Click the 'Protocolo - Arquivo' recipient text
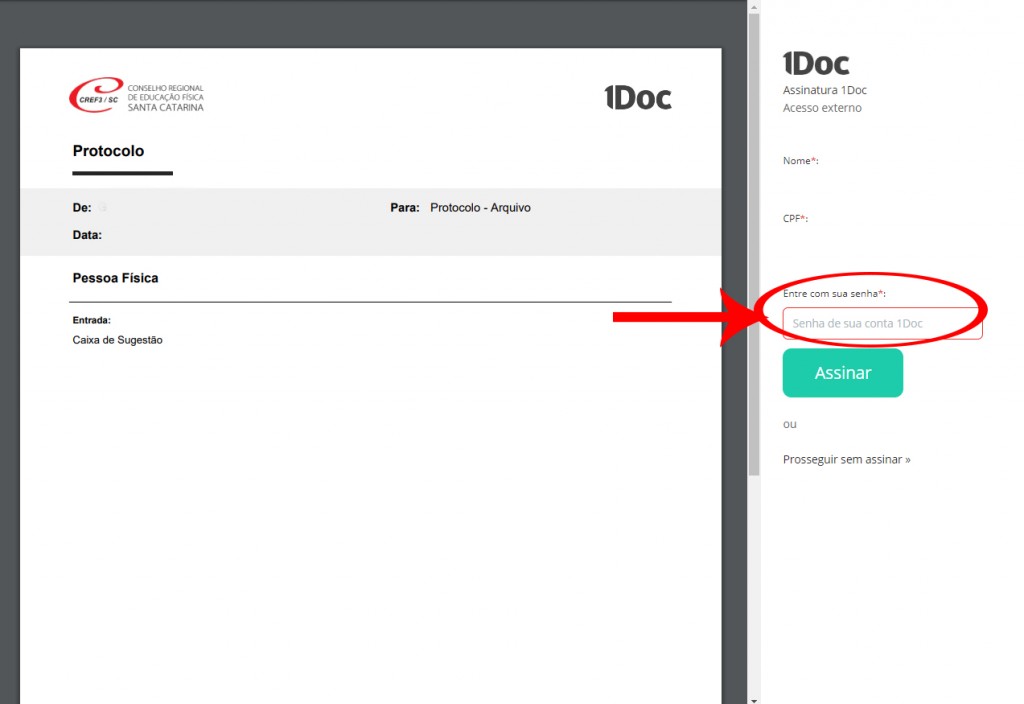Image resolution: width=1024 pixels, height=704 pixels. point(480,208)
